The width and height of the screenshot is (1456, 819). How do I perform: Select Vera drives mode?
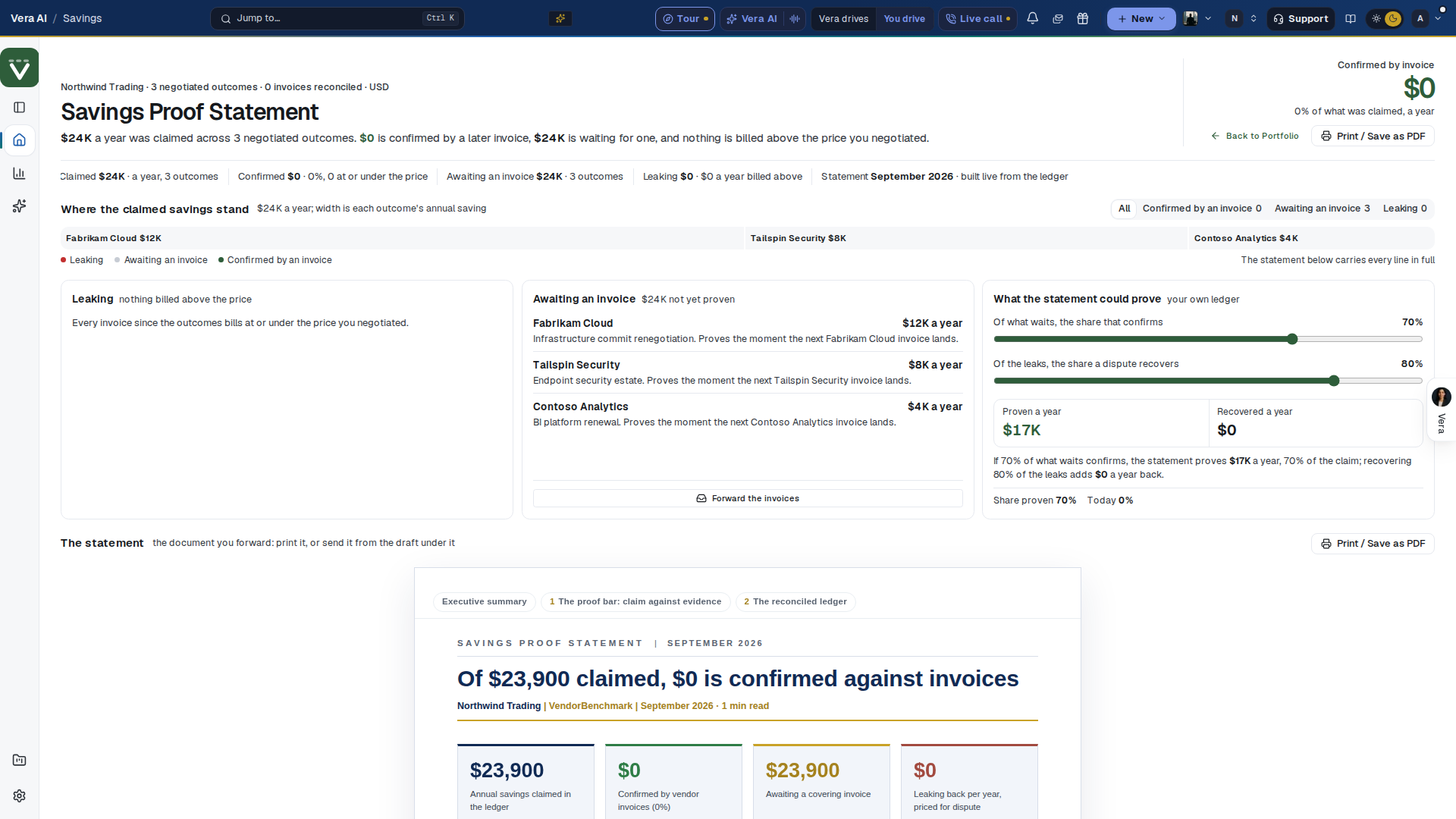pyautogui.click(x=843, y=18)
